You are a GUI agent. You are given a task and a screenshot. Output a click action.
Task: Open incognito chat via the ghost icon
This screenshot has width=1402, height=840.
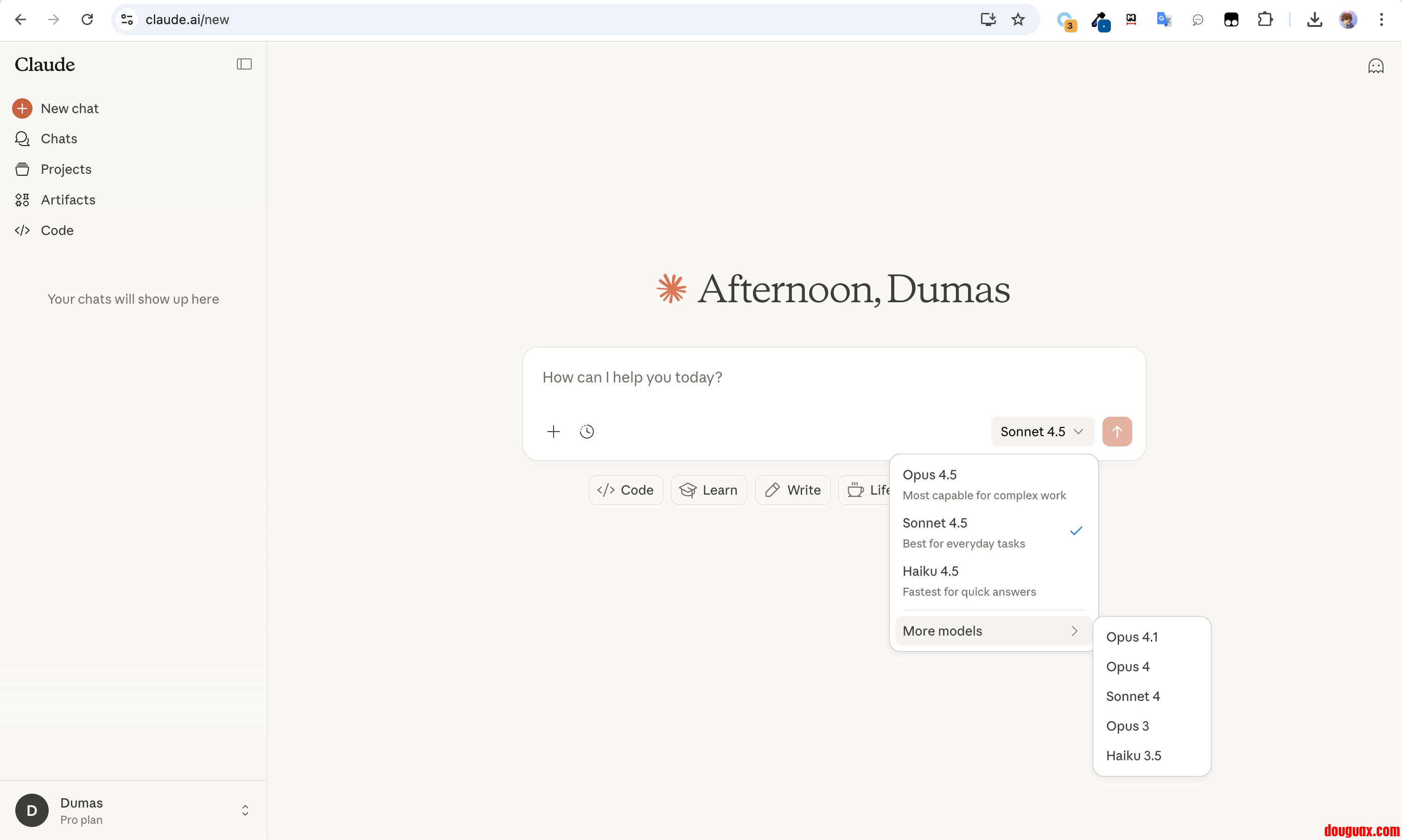click(1376, 66)
